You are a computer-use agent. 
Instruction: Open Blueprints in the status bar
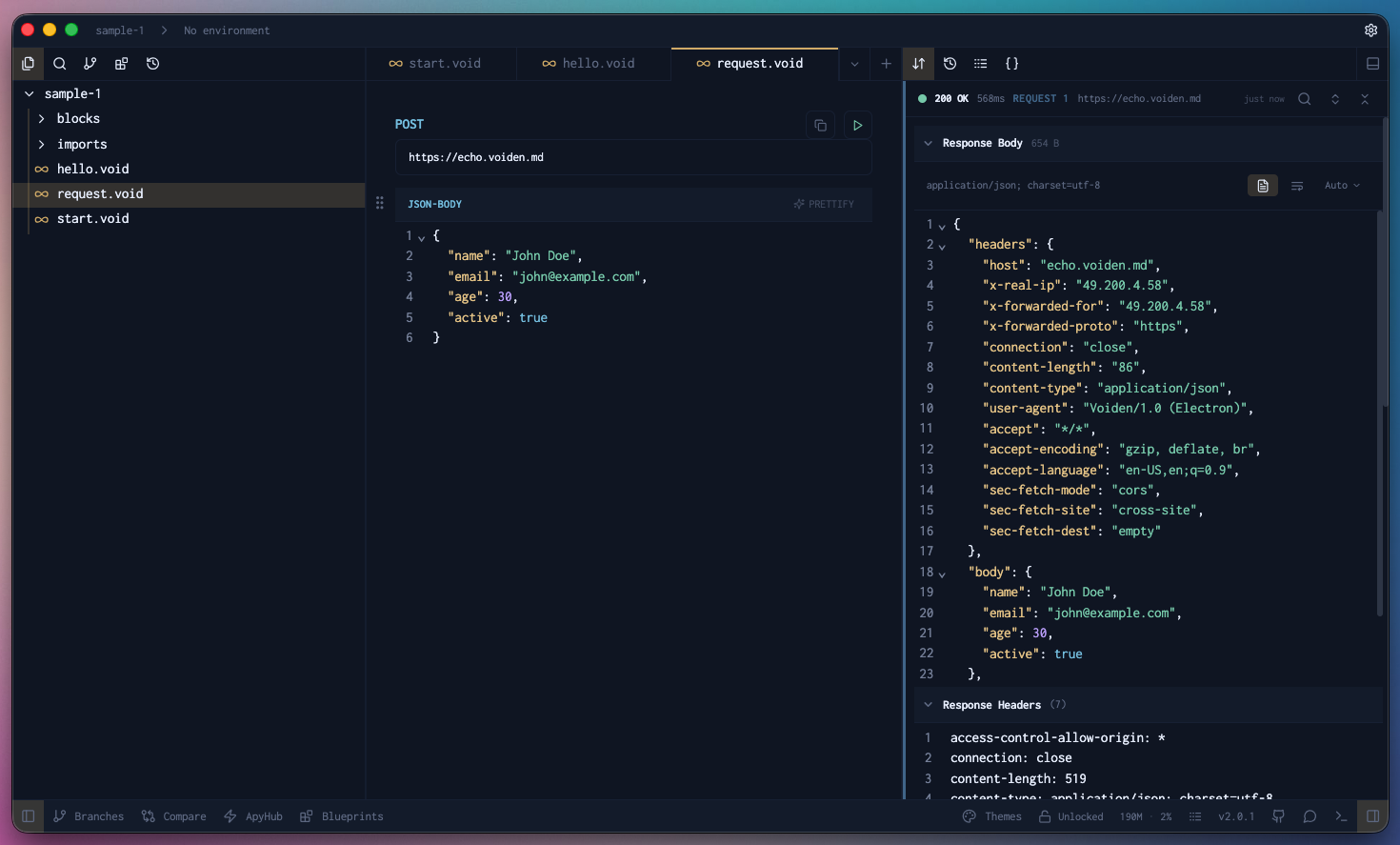tap(342, 816)
